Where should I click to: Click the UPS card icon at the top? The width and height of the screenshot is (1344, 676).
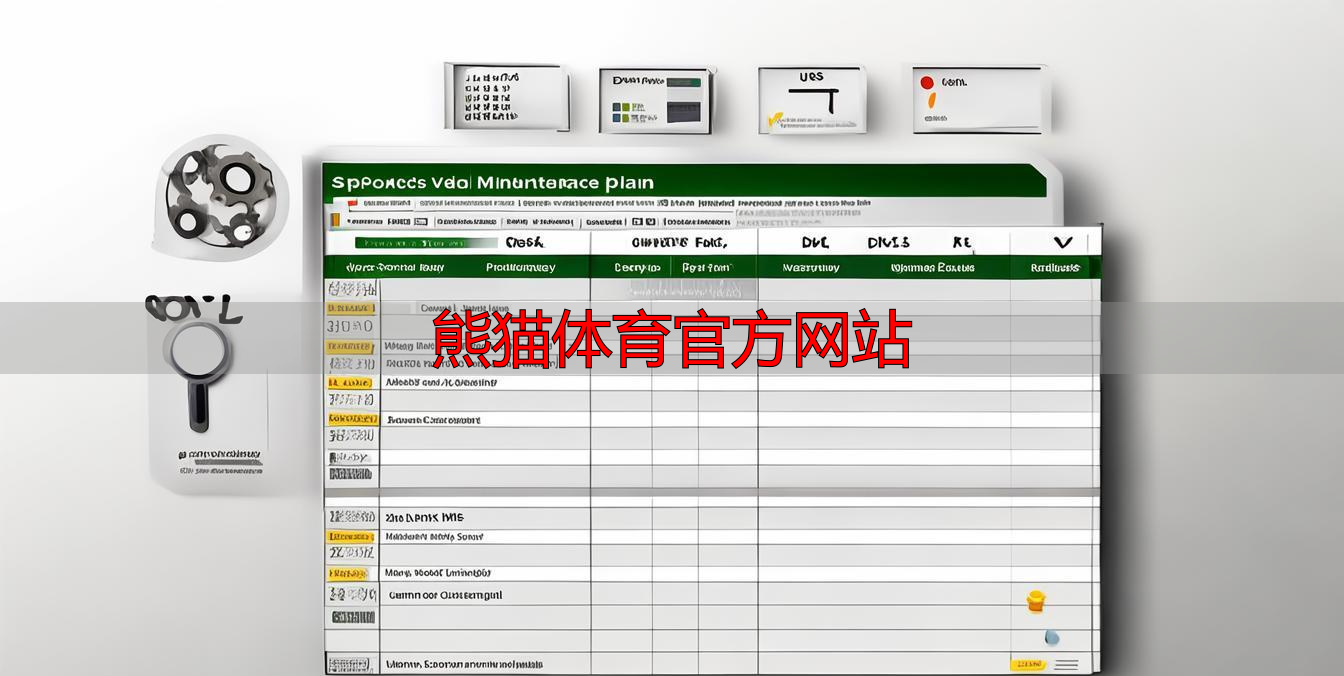(x=812, y=97)
